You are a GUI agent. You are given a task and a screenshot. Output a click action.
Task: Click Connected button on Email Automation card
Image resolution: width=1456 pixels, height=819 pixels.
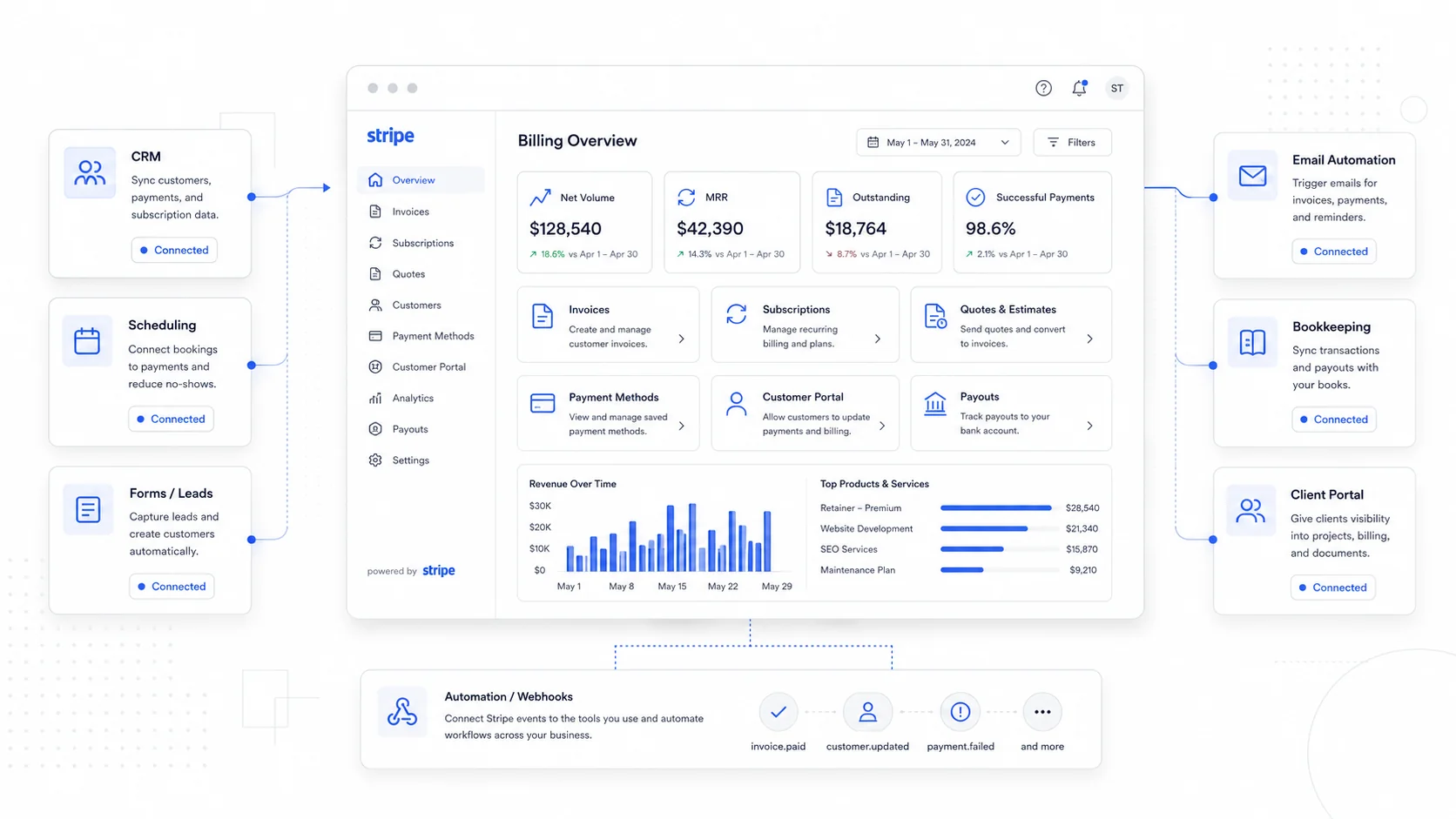point(1334,252)
